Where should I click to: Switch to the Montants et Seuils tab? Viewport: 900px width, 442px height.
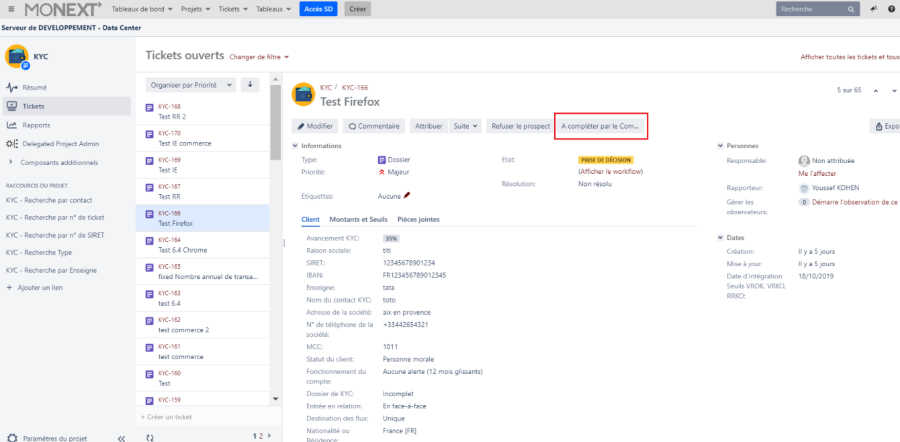click(x=357, y=219)
